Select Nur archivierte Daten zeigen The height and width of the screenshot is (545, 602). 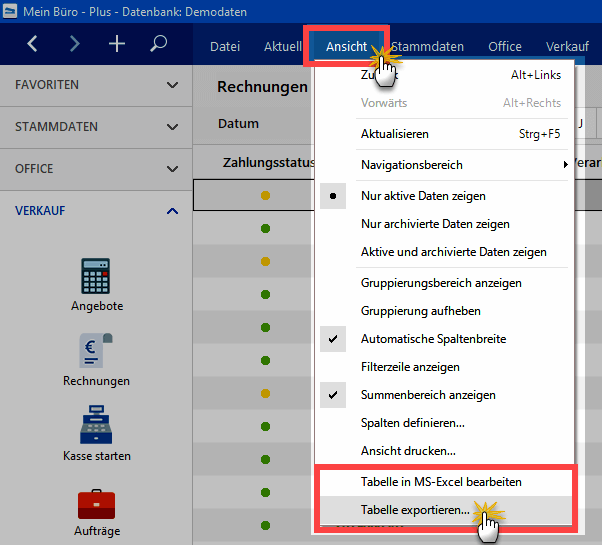pos(444,224)
